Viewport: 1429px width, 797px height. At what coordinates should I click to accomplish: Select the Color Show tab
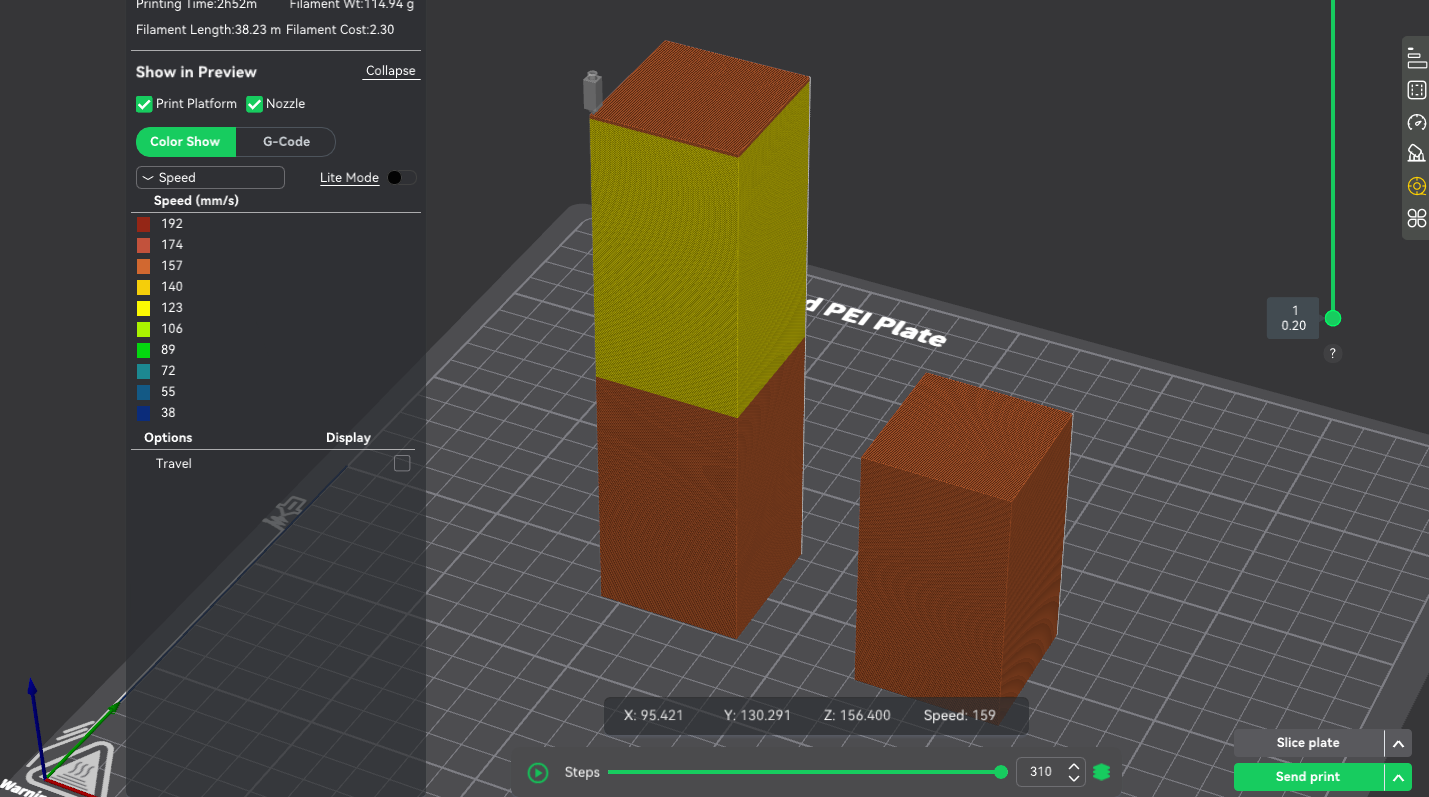point(185,142)
